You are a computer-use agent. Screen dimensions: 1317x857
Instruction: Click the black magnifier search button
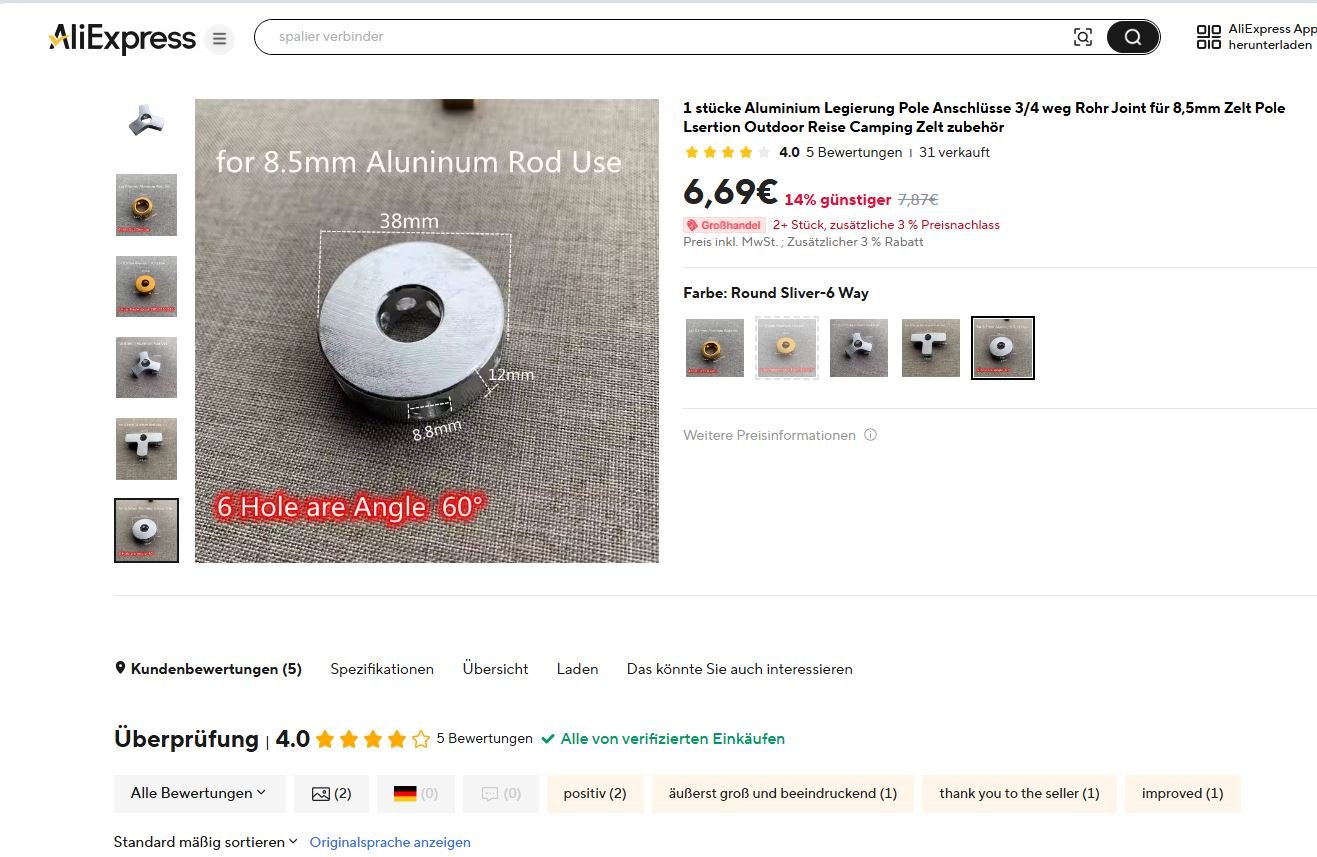point(1132,38)
